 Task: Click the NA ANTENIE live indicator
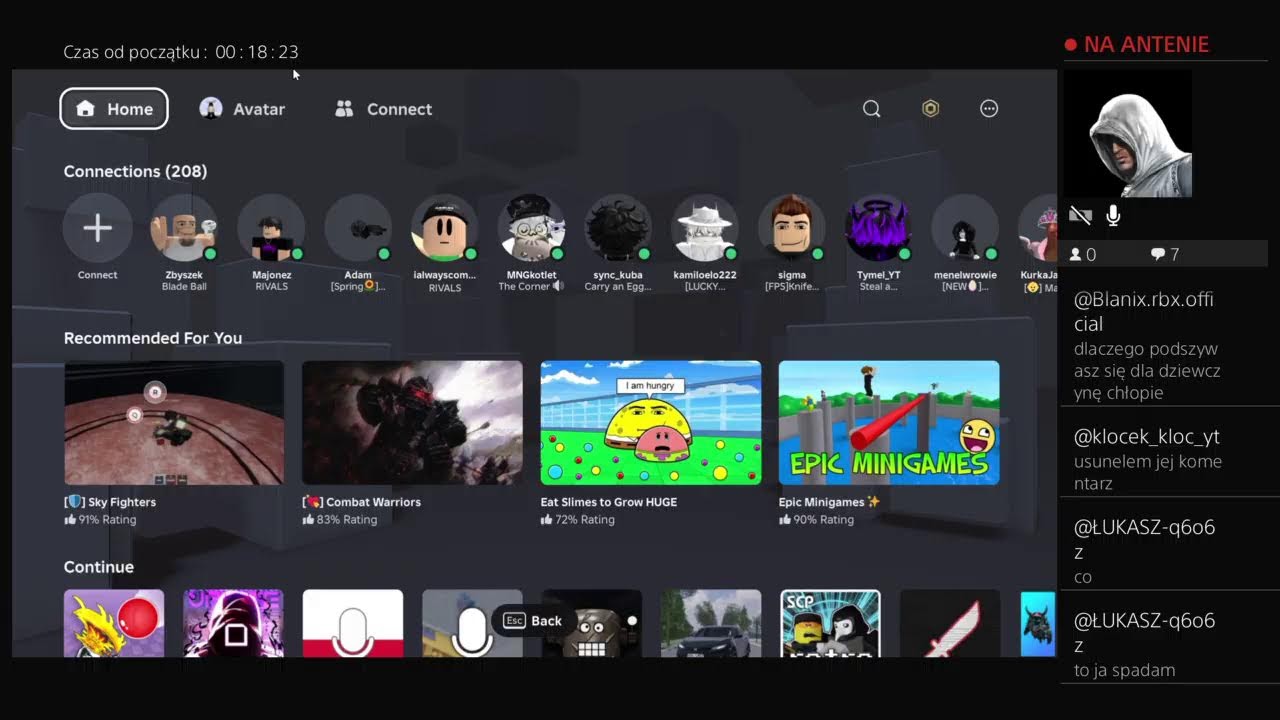[x=1137, y=44]
